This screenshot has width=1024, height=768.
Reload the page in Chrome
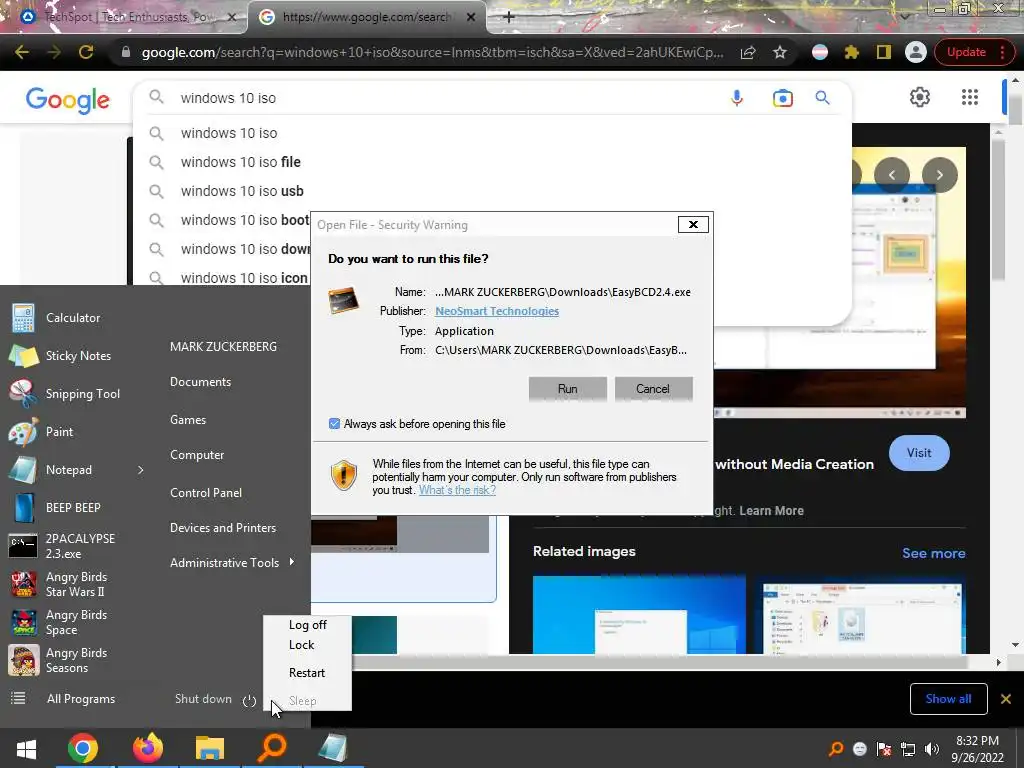86,52
